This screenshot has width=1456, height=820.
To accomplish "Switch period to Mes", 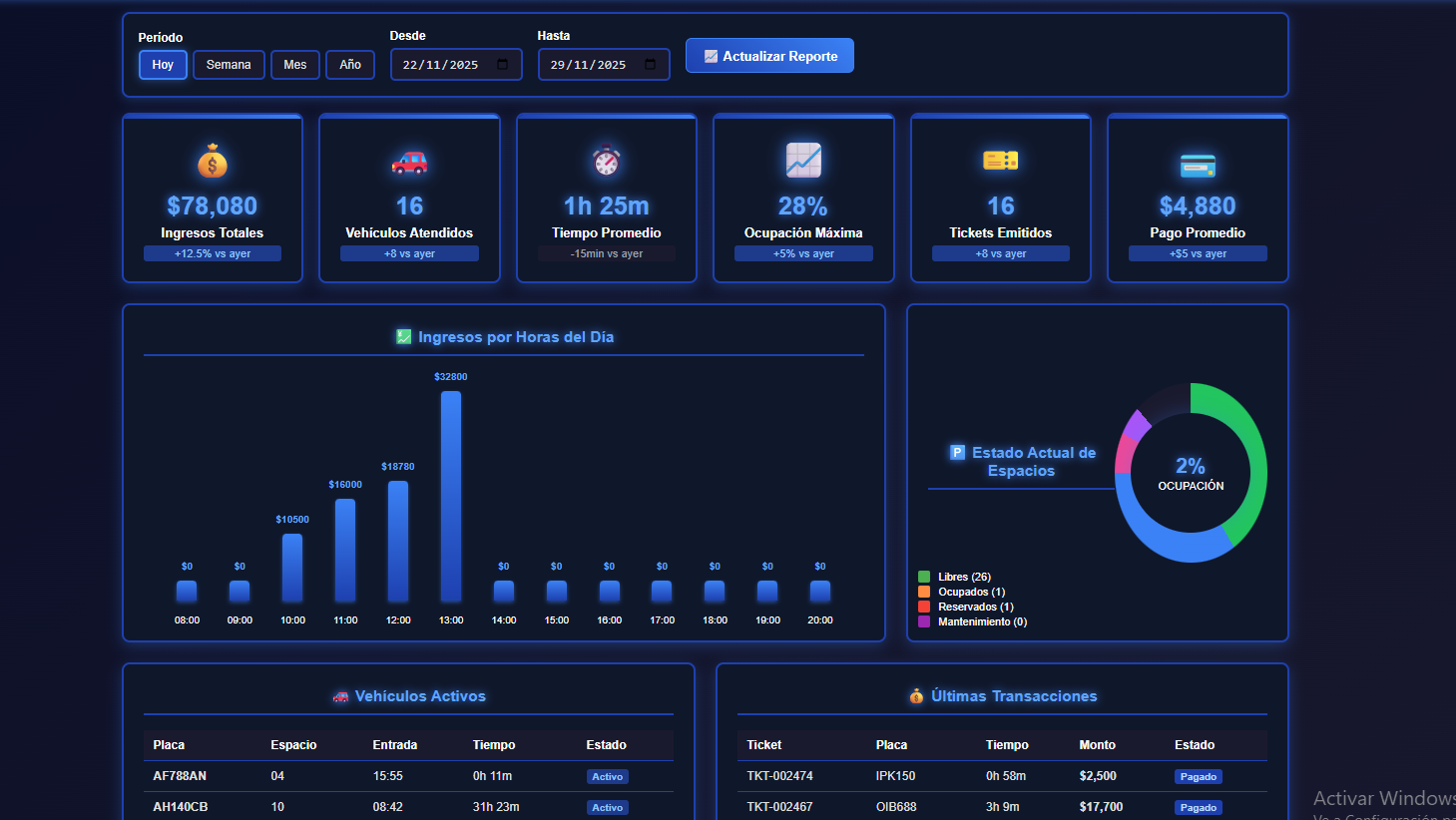I will click(295, 65).
